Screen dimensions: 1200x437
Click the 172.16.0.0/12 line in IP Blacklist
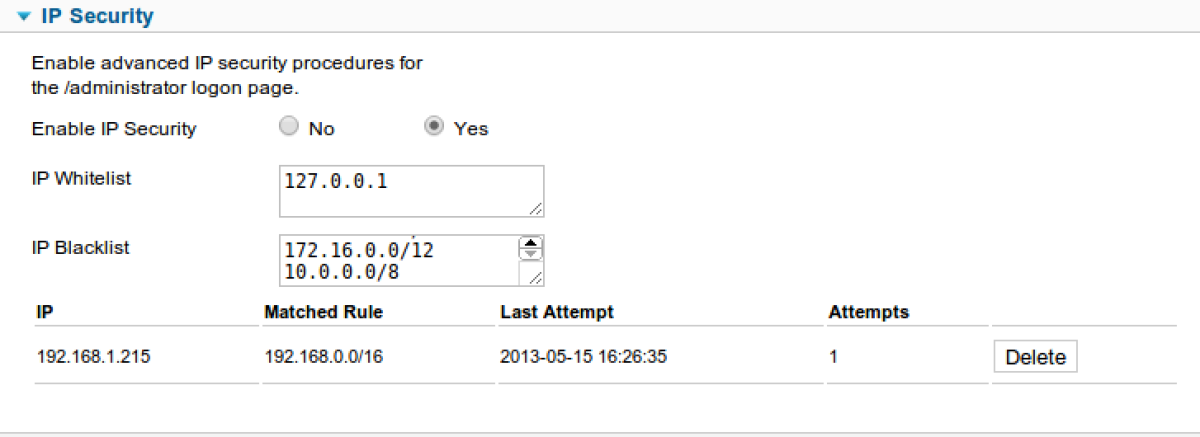click(x=360, y=249)
